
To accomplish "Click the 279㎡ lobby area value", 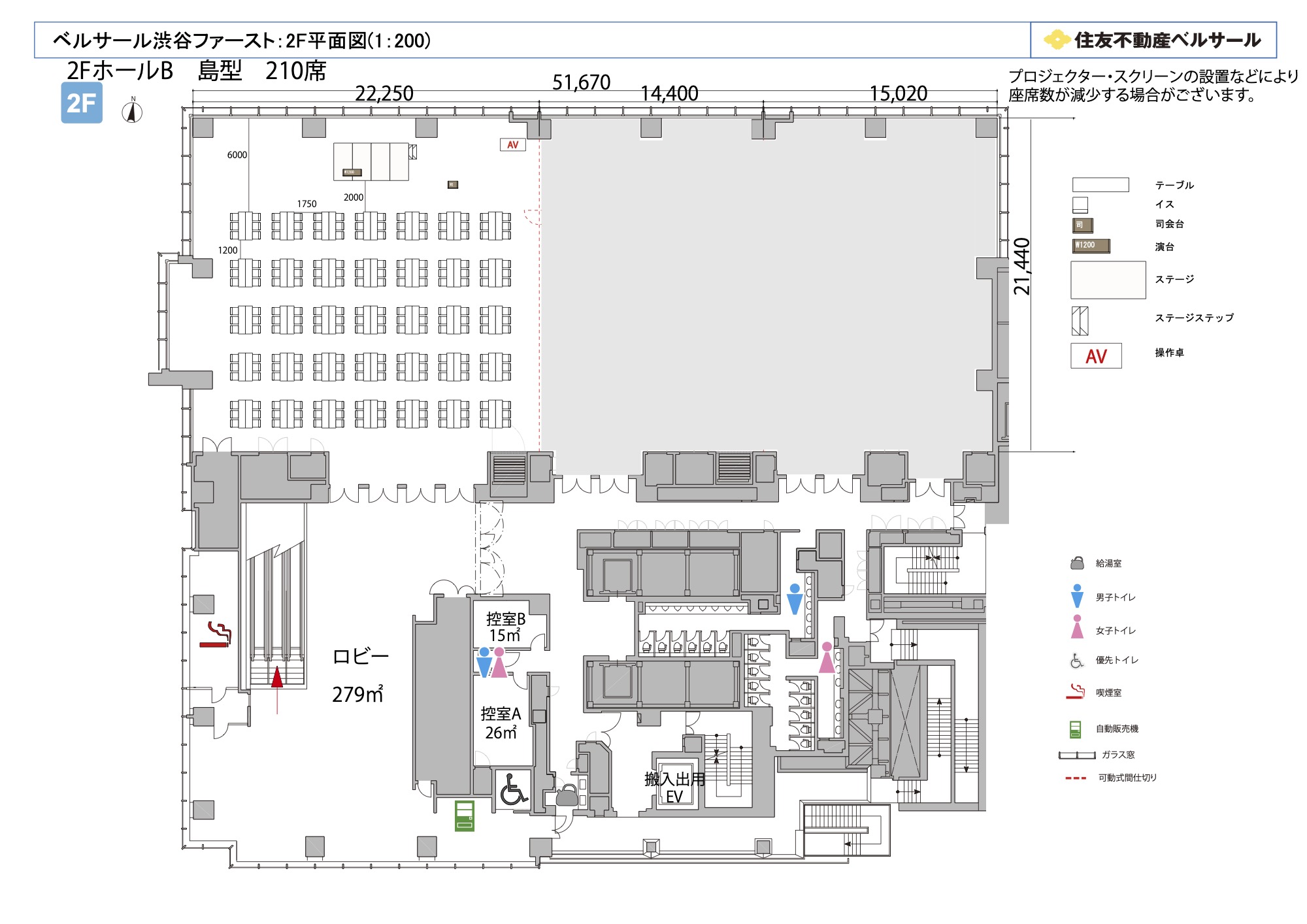I will click(x=357, y=693).
